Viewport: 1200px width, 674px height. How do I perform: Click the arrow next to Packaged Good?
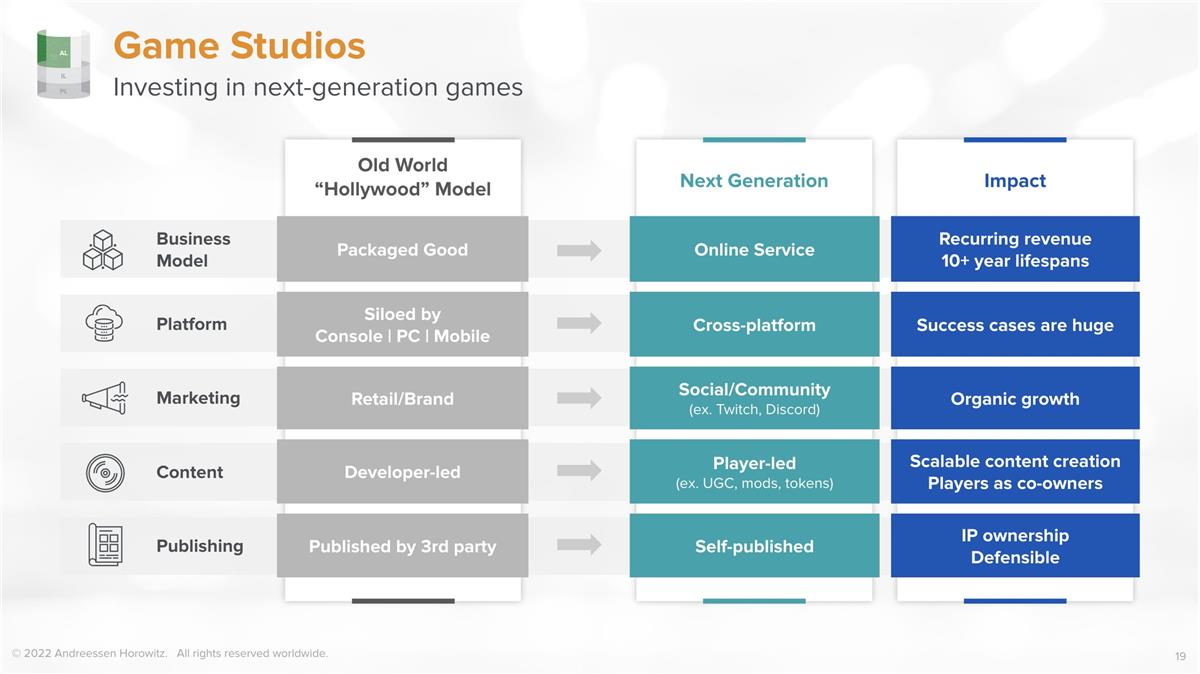click(x=579, y=250)
